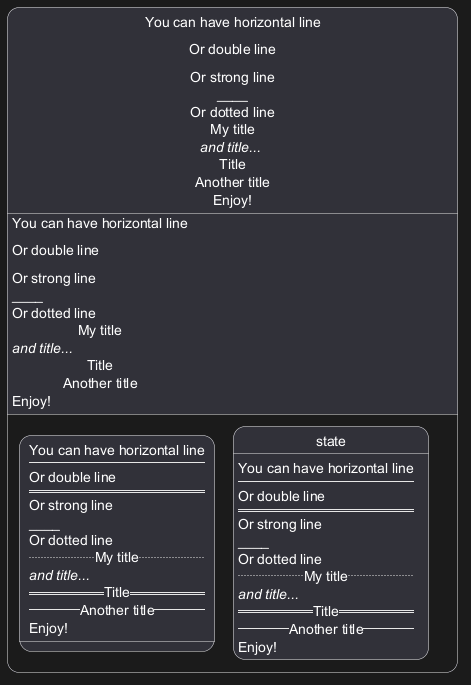Click 'Or double line' in bottom-left box
Image resolution: width=471 pixels, height=685 pixels.
[73, 477]
